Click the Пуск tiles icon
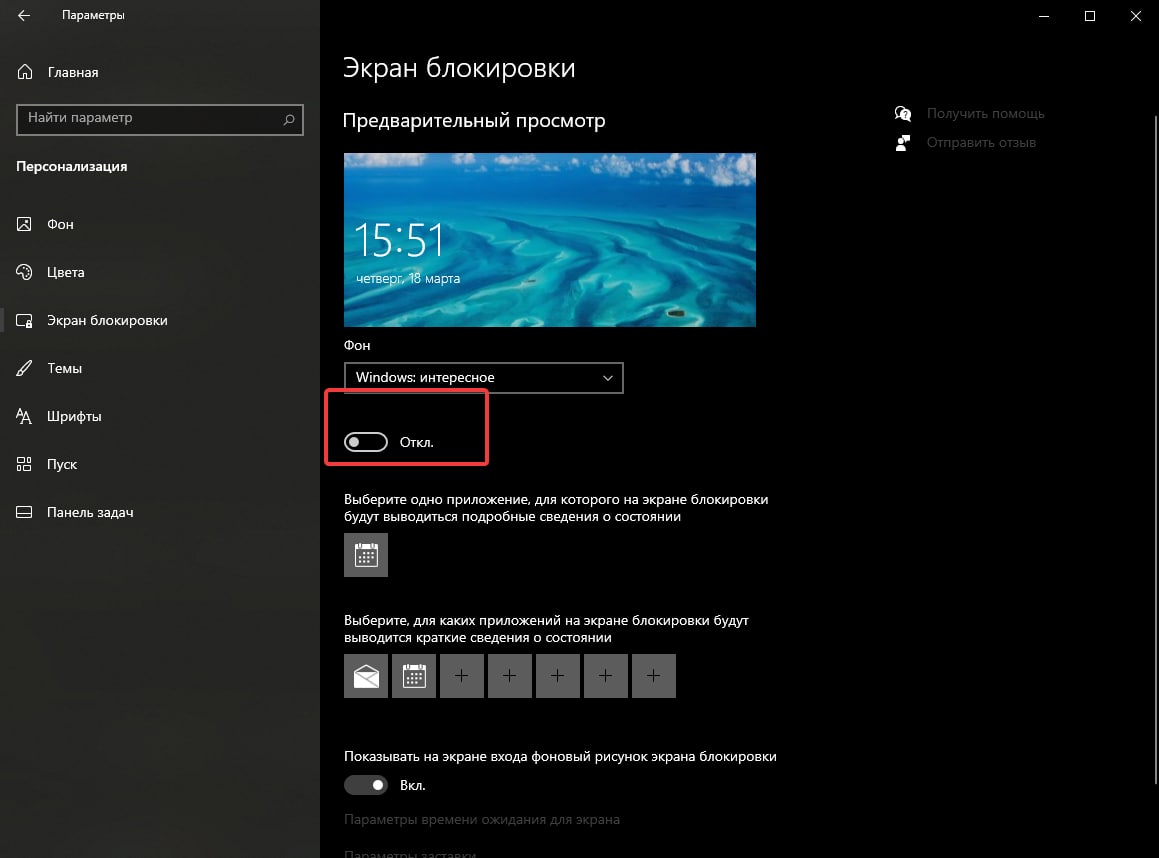Viewport: 1159px width, 858px height. 24,464
